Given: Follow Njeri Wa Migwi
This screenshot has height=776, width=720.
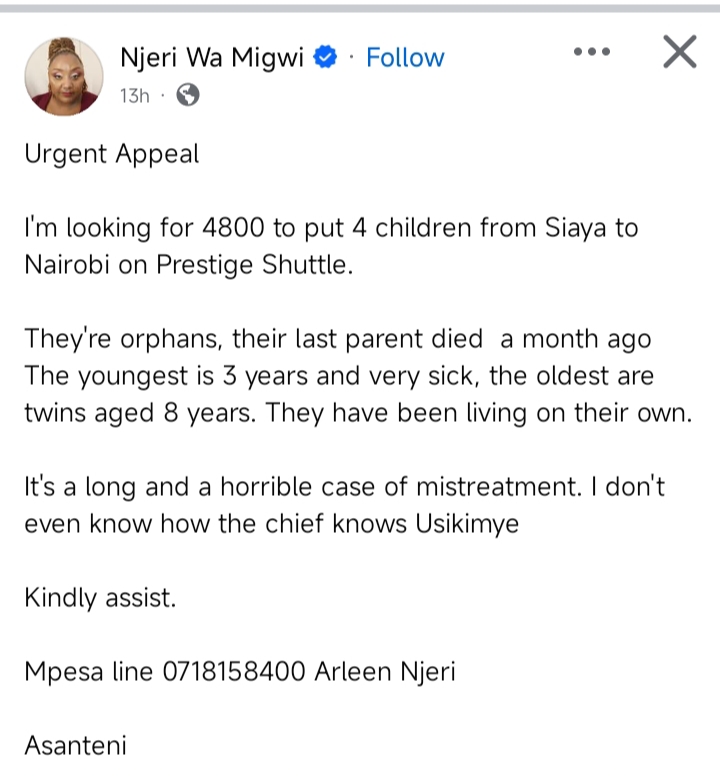Looking at the screenshot, I should tap(405, 57).
